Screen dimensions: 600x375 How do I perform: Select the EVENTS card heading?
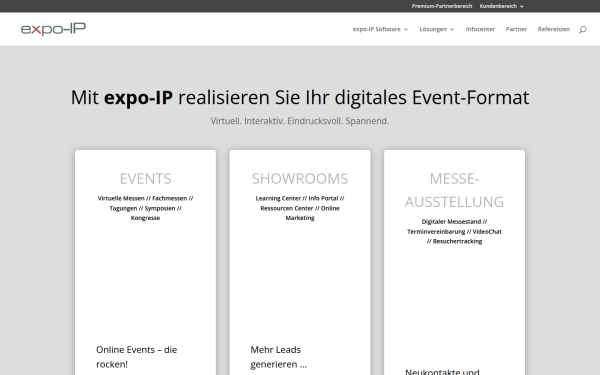(145, 179)
